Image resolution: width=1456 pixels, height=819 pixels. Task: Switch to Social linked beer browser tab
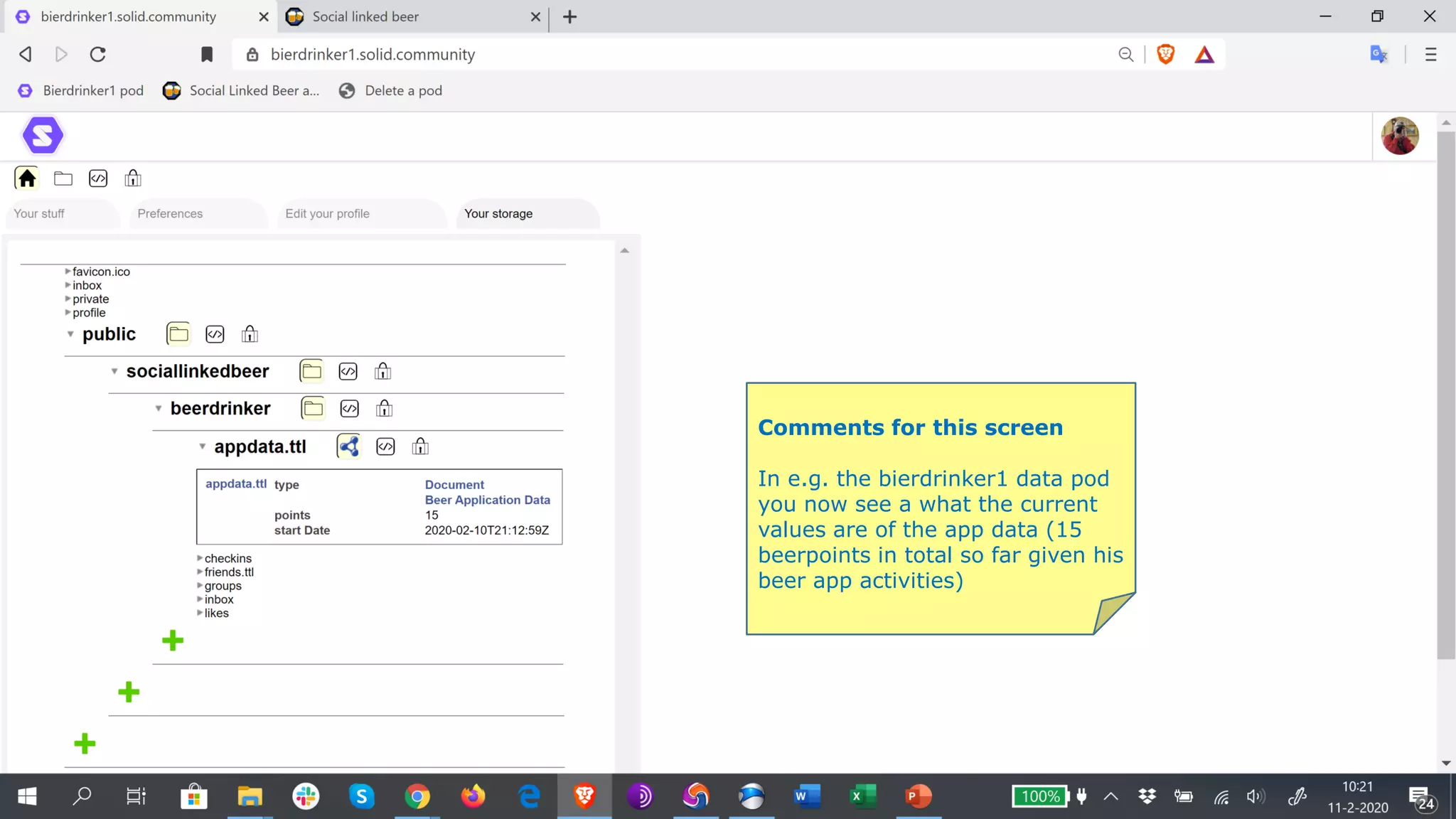pos(412,16)
